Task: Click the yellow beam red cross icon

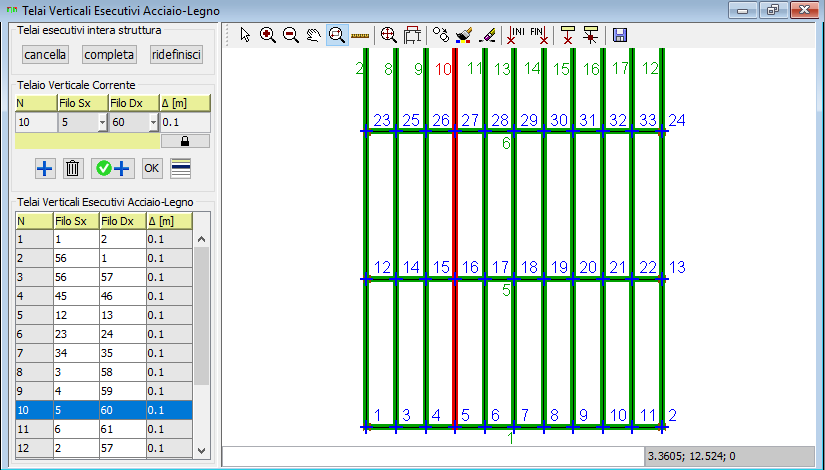Action: coord(567,35)
